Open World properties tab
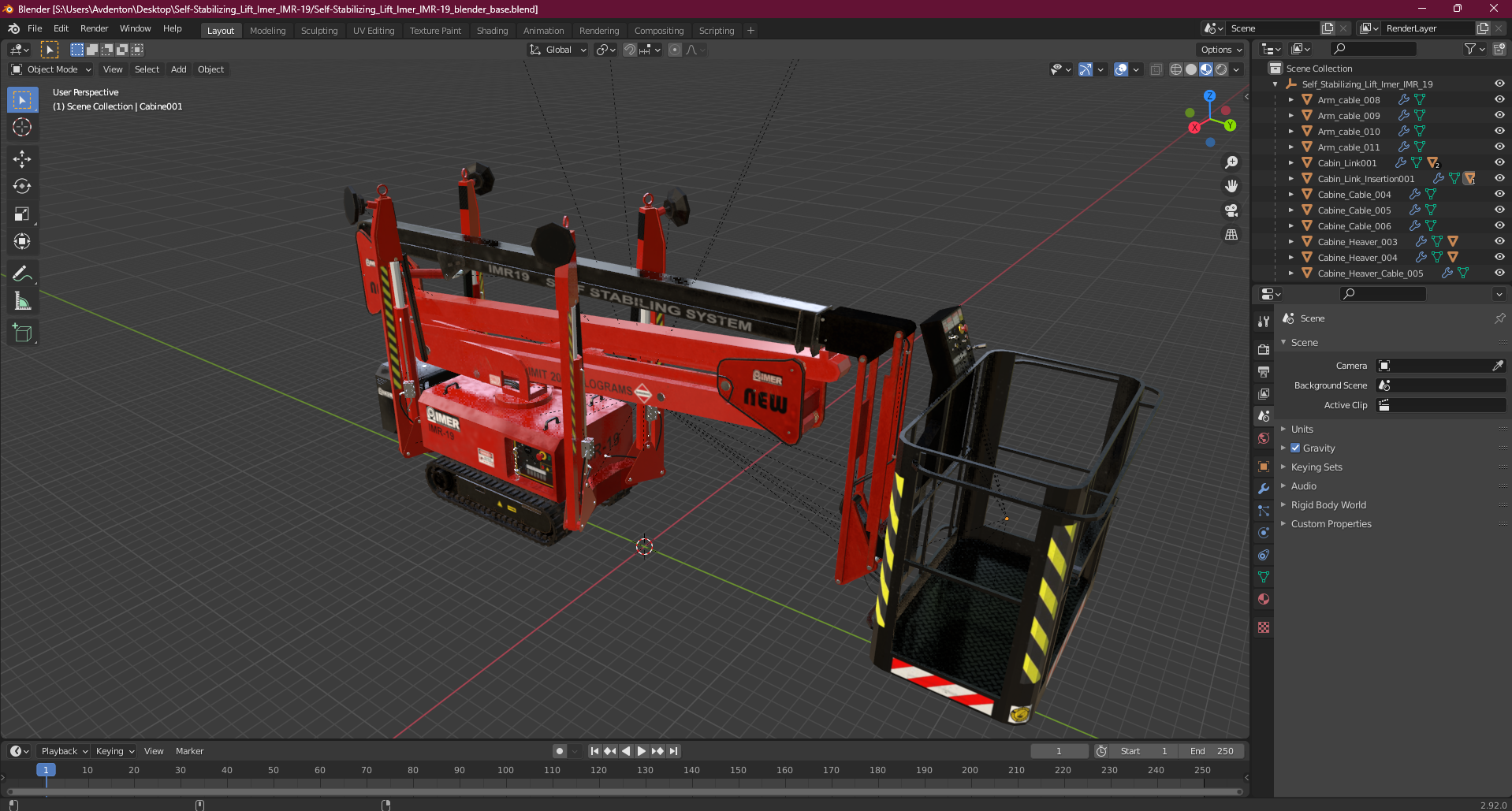Viewport: 1512px width, 811px height. pyautogui.click(x=1264, y=438)
